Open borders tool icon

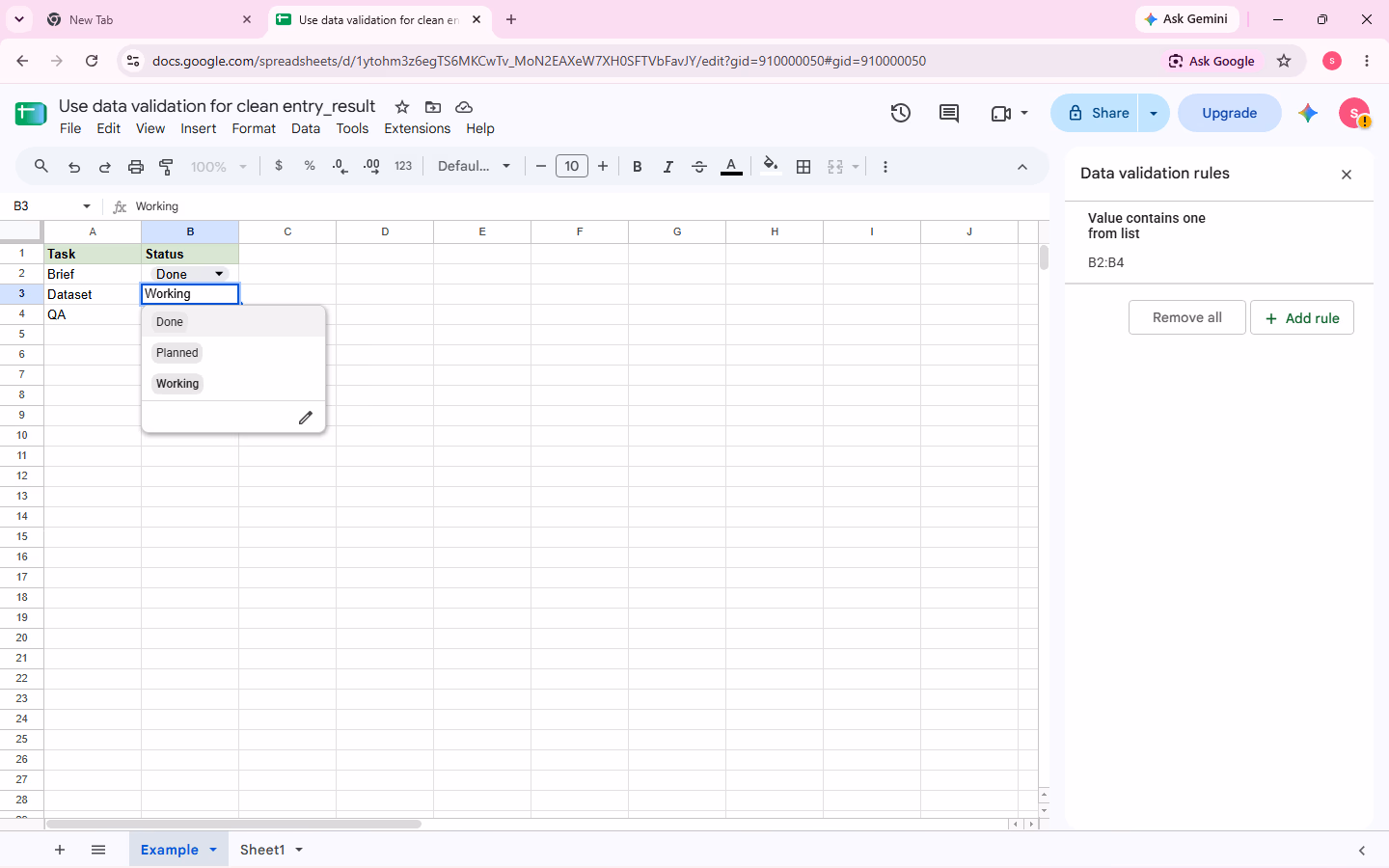[x=803, y=167]
